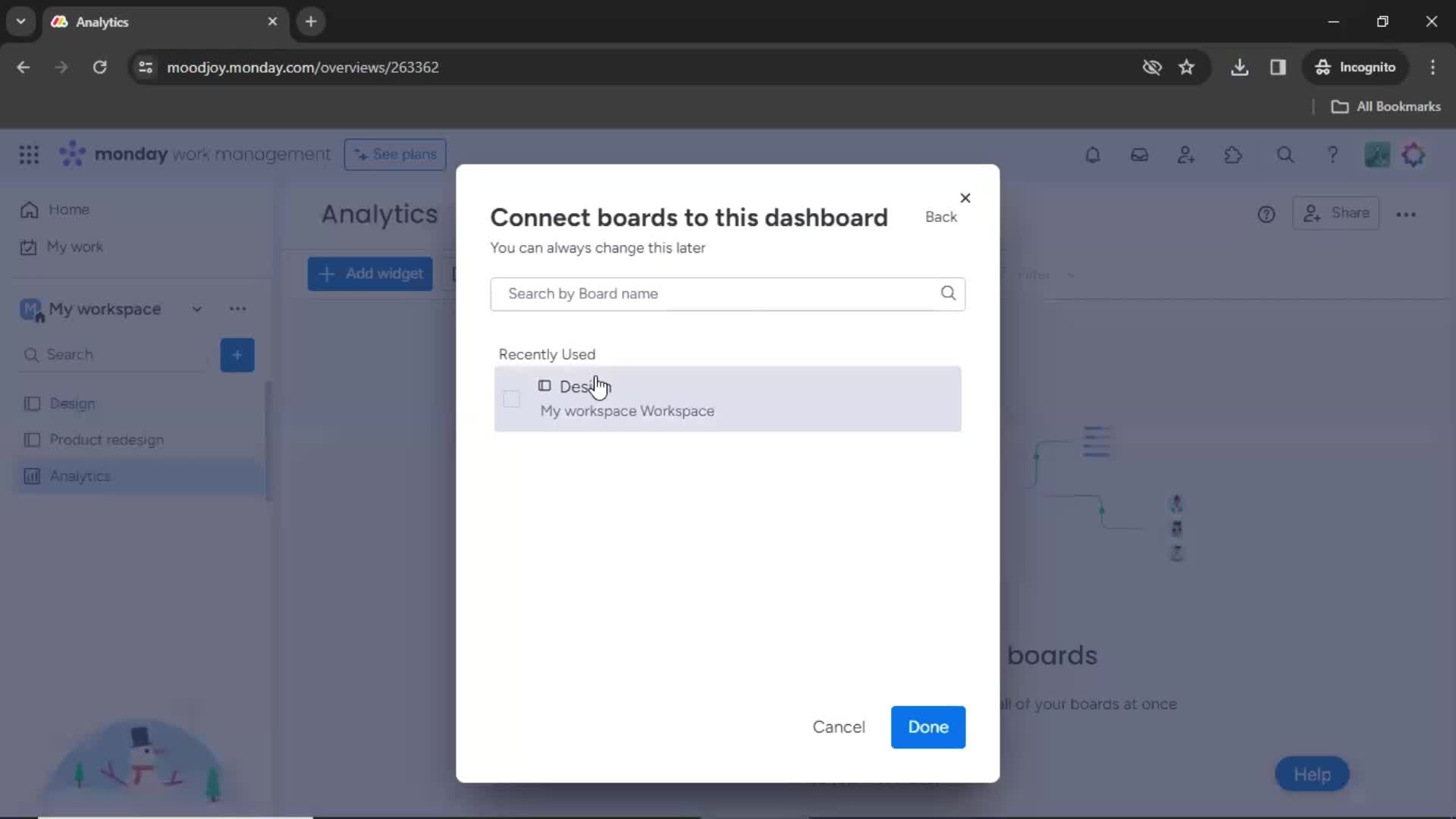Click the See plans button
Screen dimensions: 1456x819
tap(394, 153)
